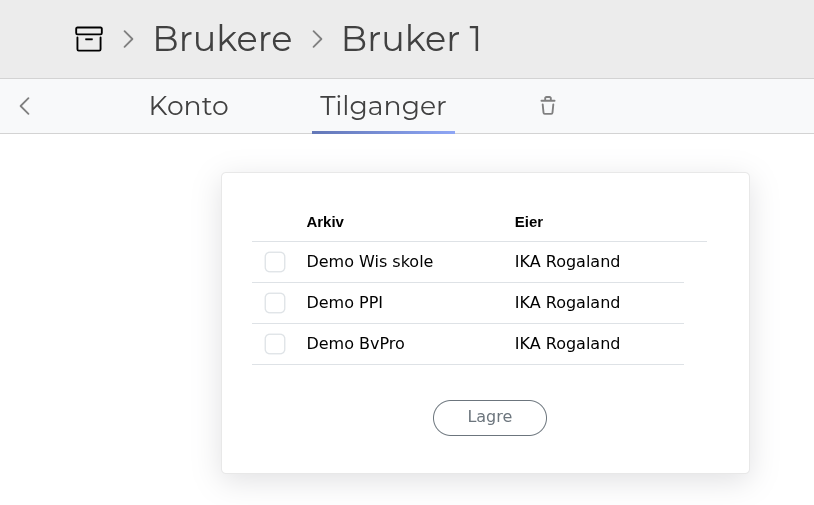Save changes with the Lagre button
Viewport: 814px width, 505px height.
coord(490,417)
